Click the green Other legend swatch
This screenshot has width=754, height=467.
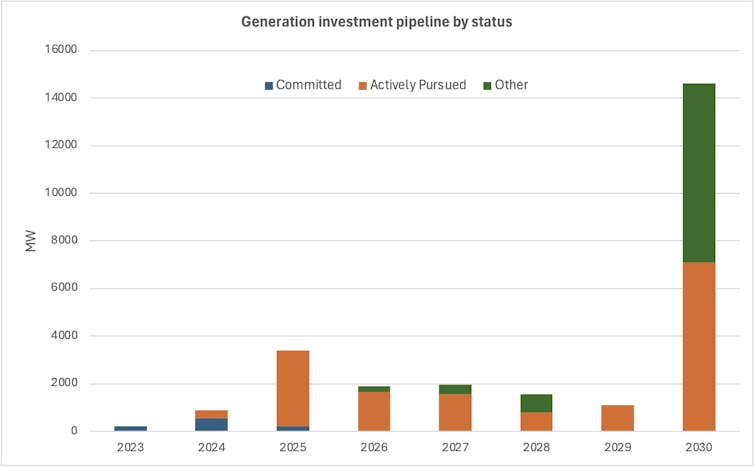tap(486, 86)
